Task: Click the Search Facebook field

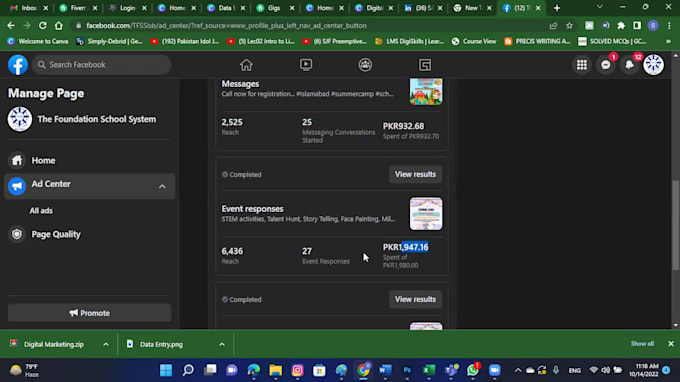Action: pos(101,65)
